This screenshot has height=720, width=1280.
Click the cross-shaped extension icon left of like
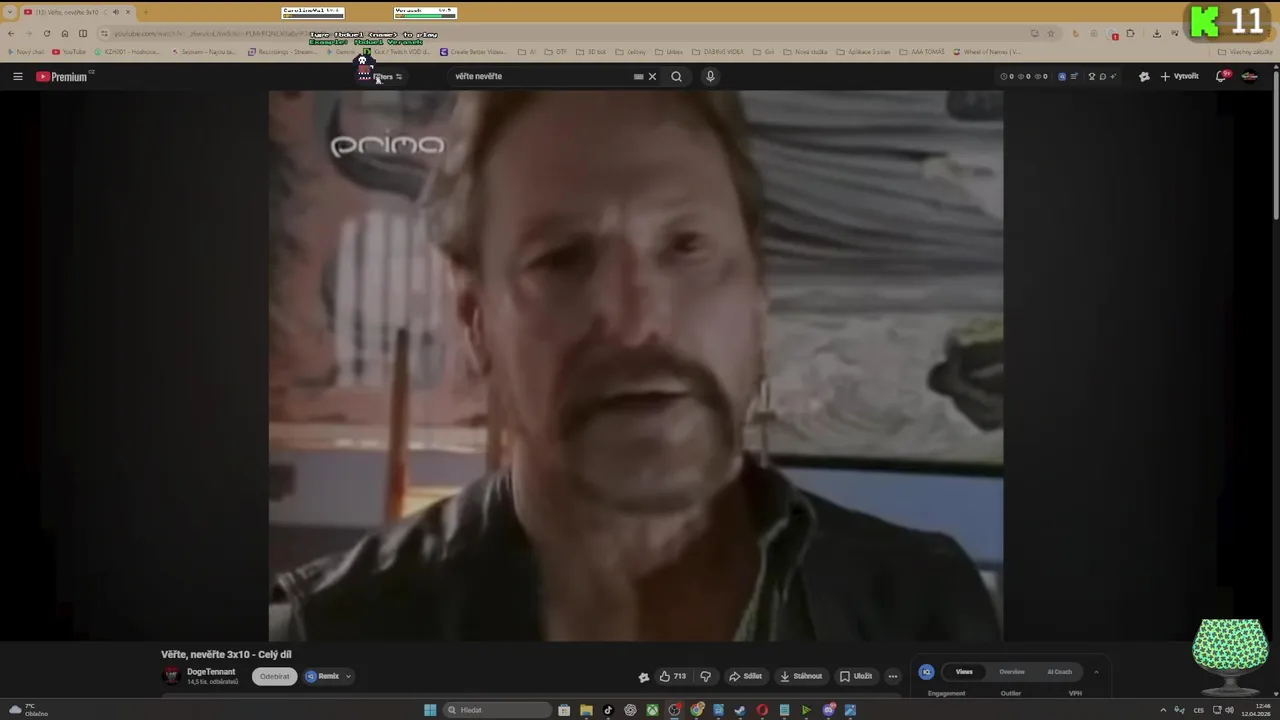coord(644,676)
